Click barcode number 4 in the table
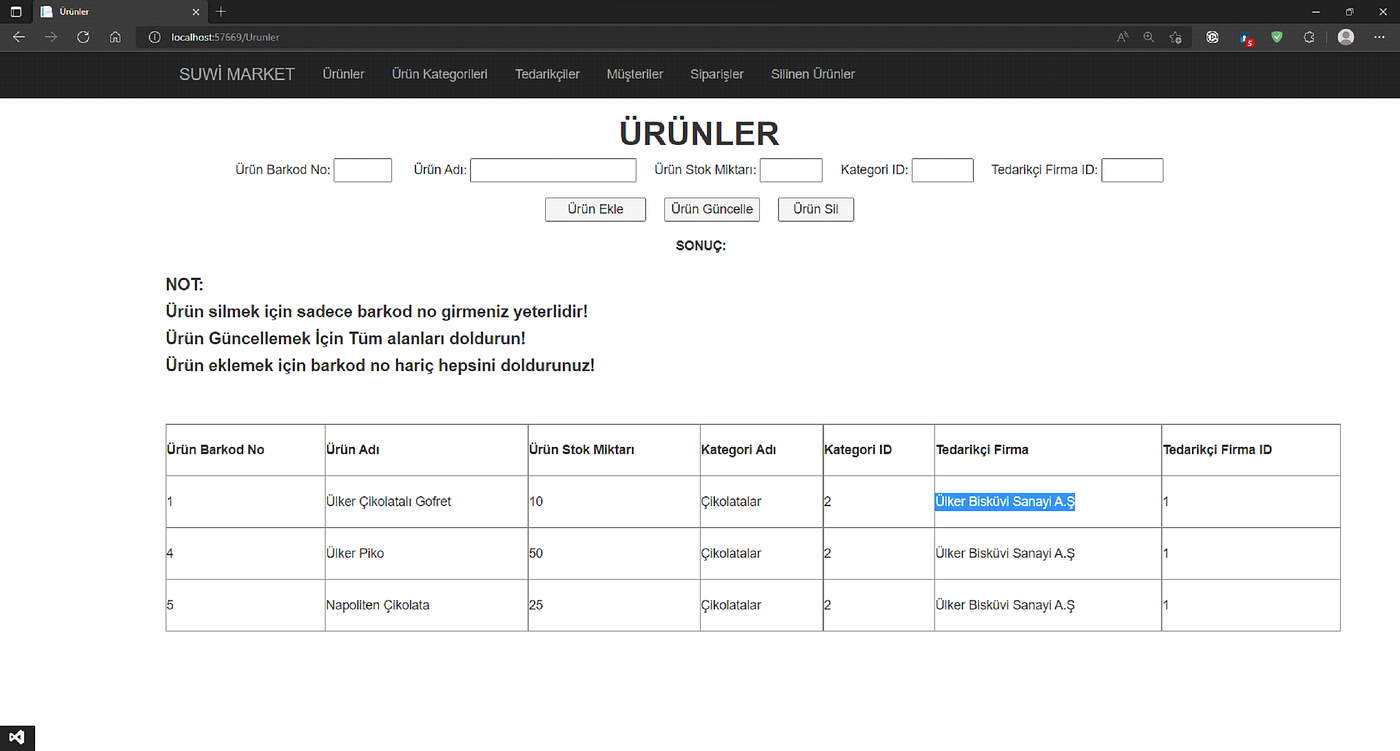1400x751 pixels. [x=170, y=553]
